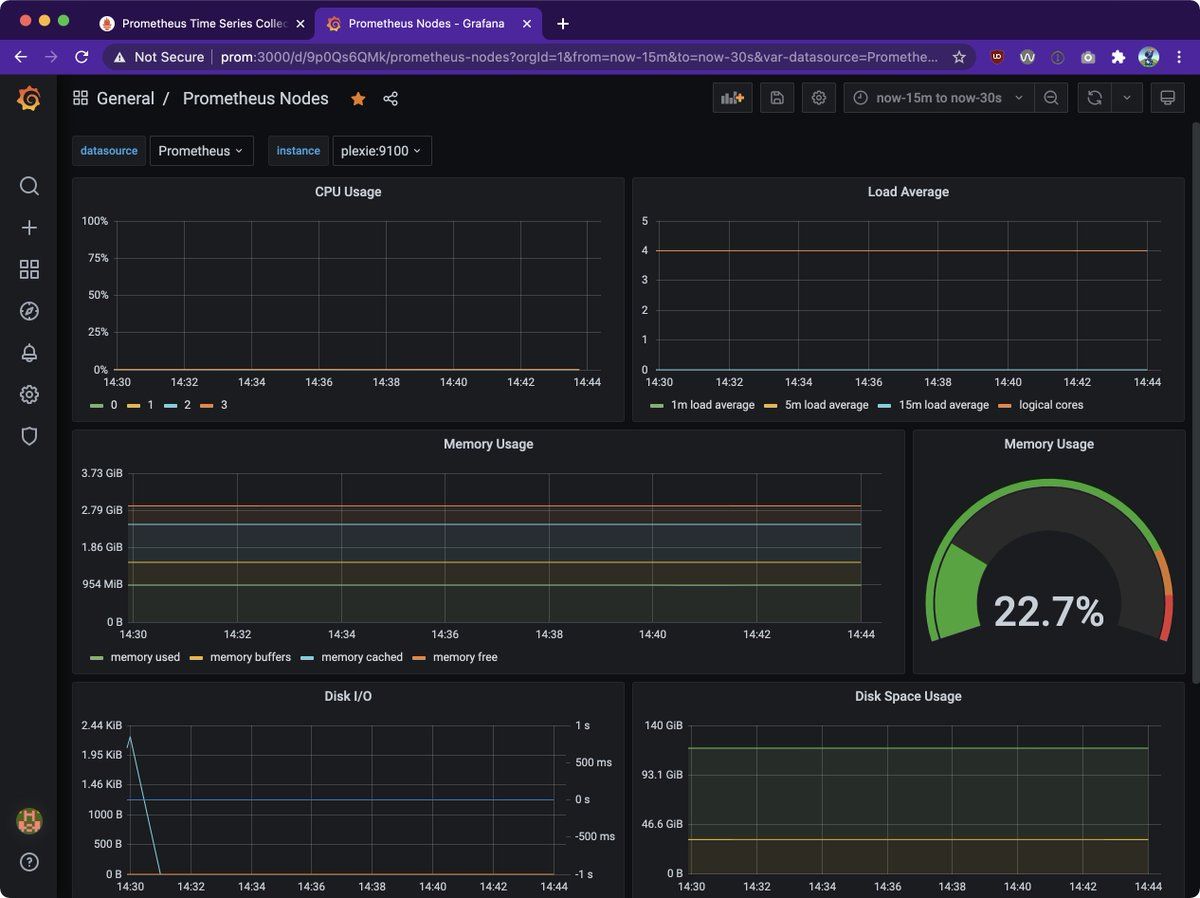Open the user avatar in sidebar
The width and height of the screenshot is (1200, 898).
(x=29, y=821)
